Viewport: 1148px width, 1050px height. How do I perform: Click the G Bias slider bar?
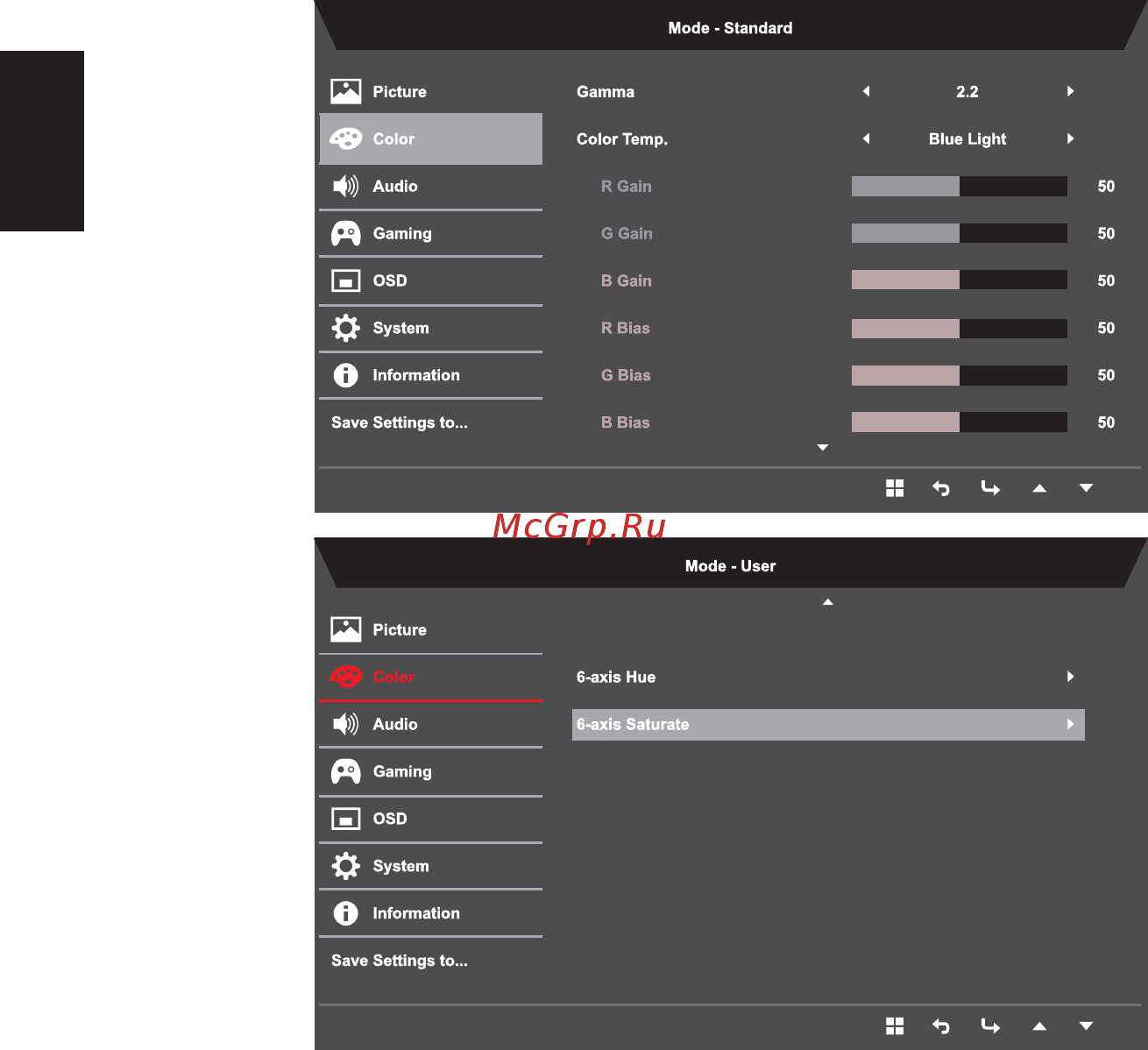pos(960,375)
